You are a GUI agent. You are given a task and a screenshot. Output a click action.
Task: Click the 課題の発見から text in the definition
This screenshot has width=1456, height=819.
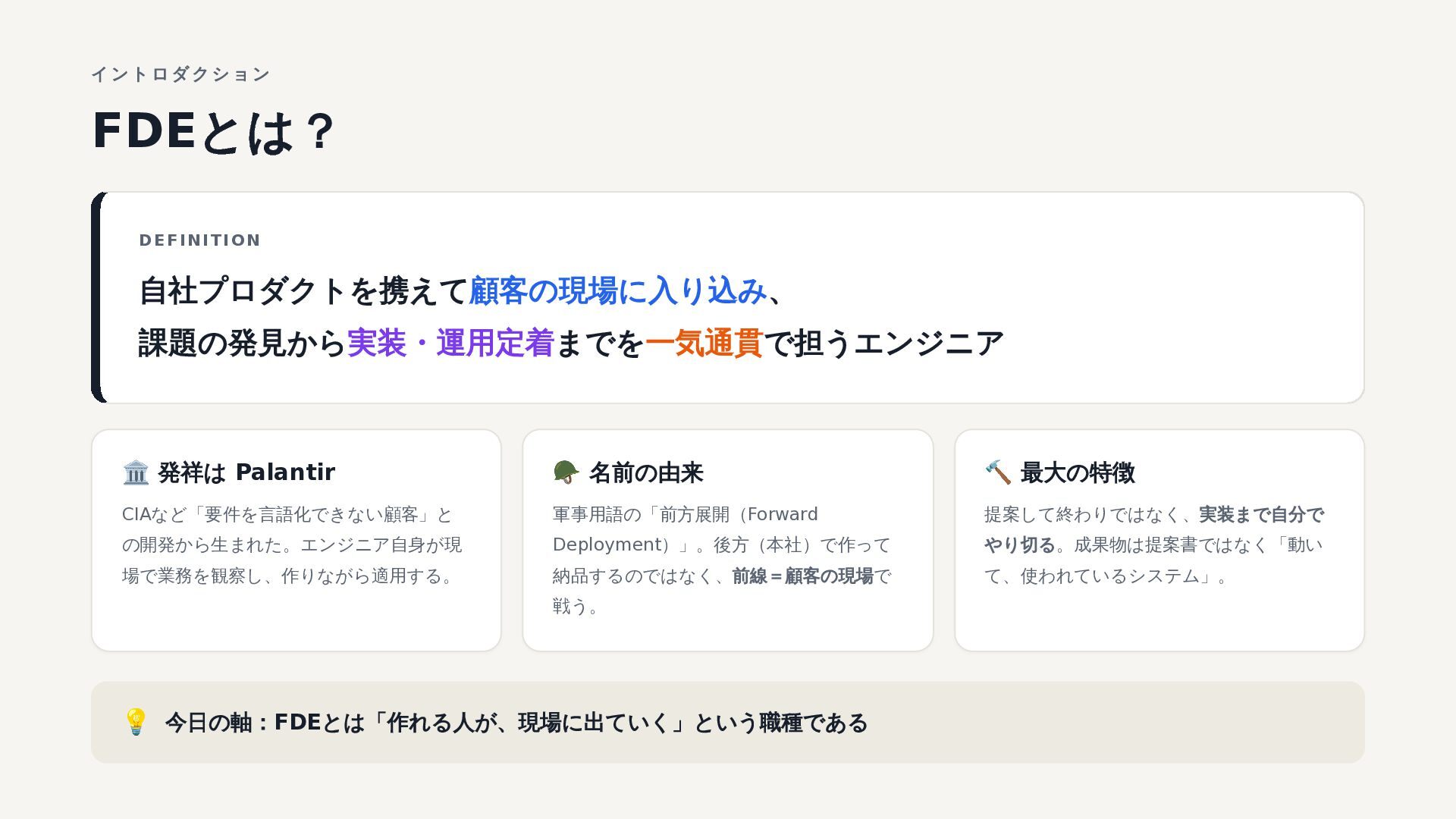242,344
